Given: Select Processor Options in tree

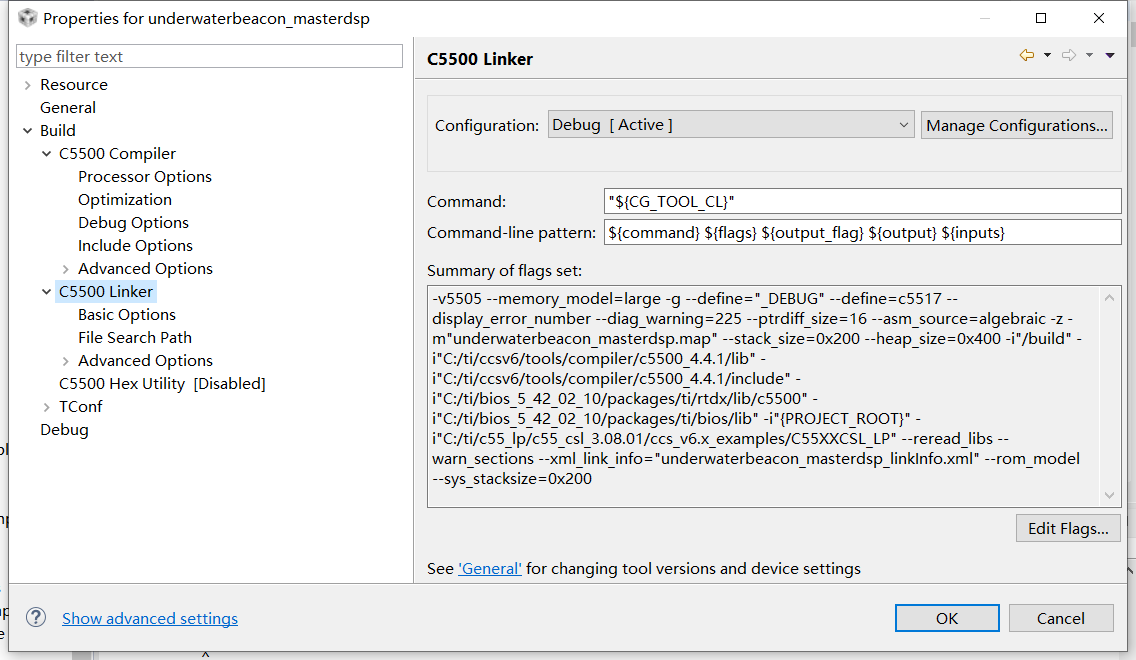Looking at the screenshot, I should click(145, 177).
